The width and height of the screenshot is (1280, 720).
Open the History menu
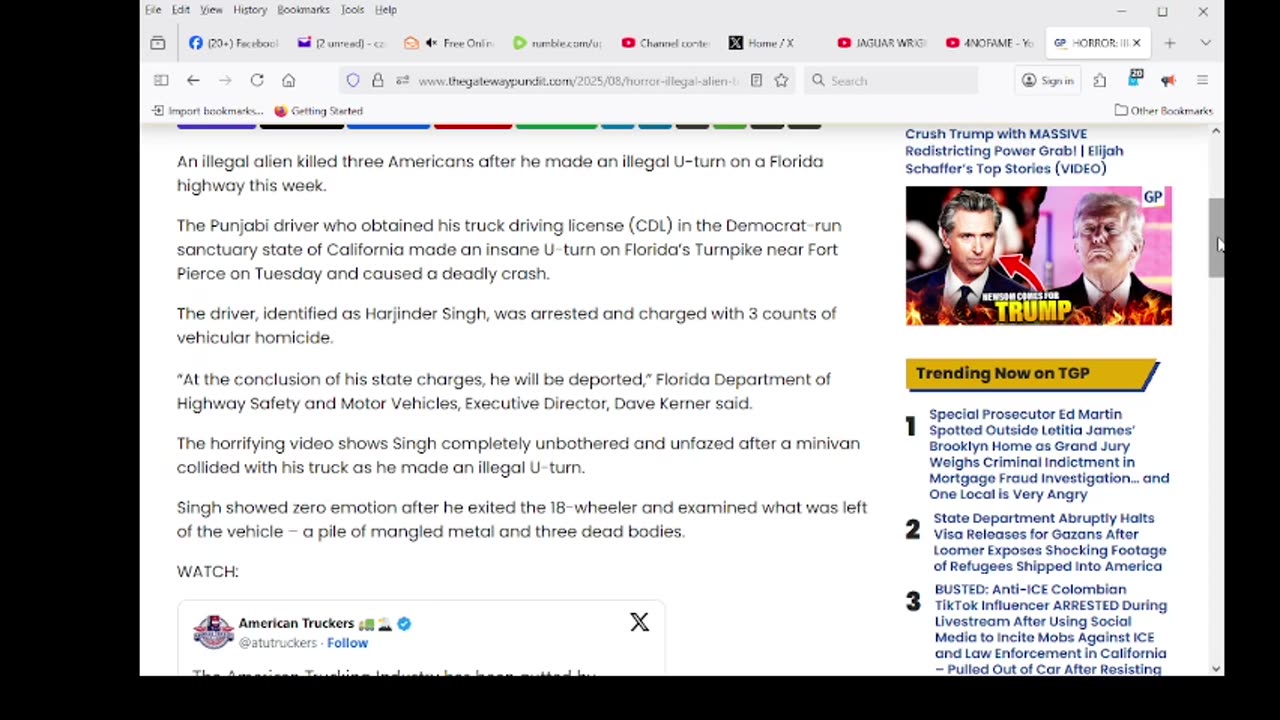click(250, 10)
